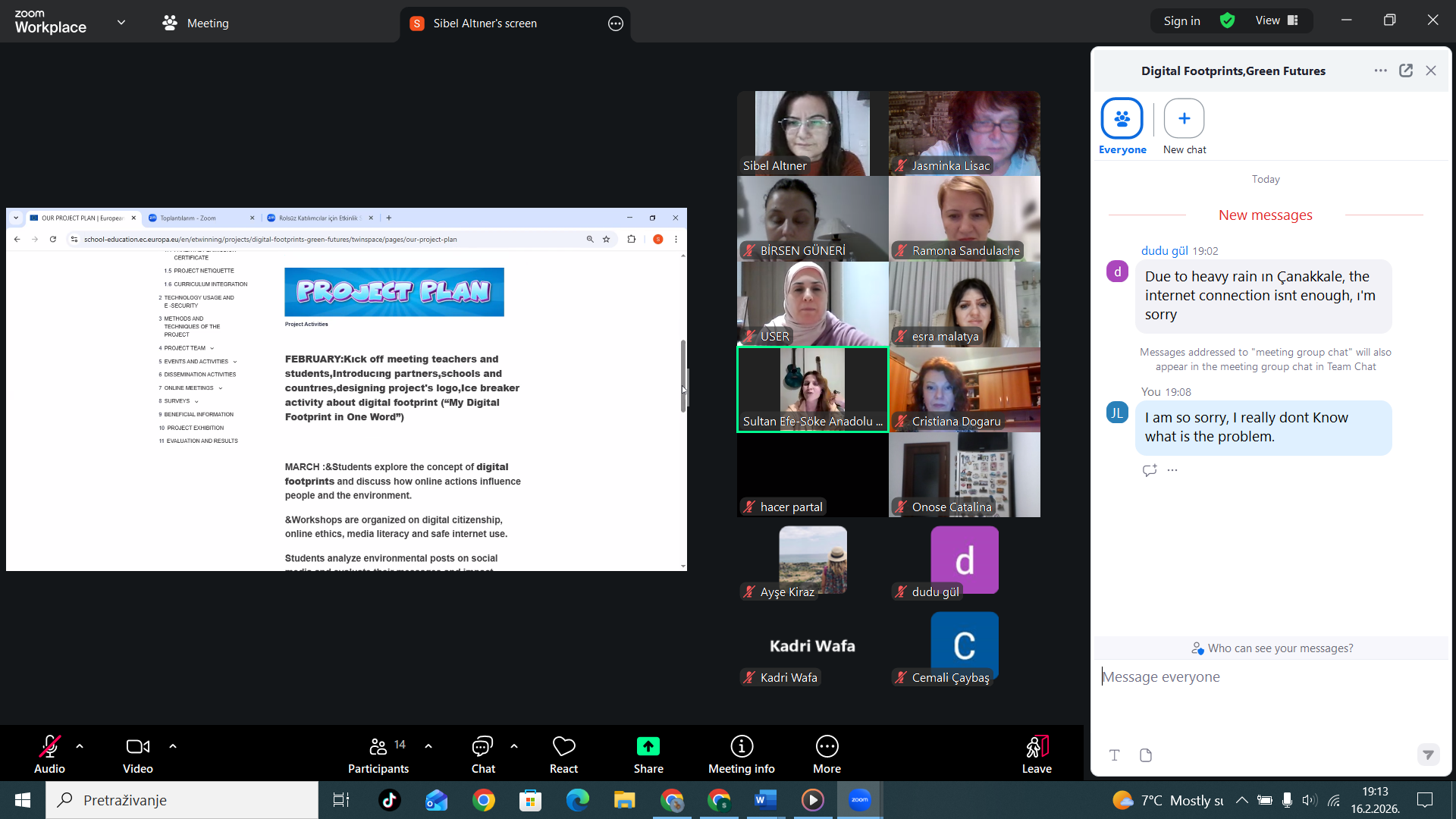Expand video options caret
Screen dimensions: 1456x819
coord(173,746)
